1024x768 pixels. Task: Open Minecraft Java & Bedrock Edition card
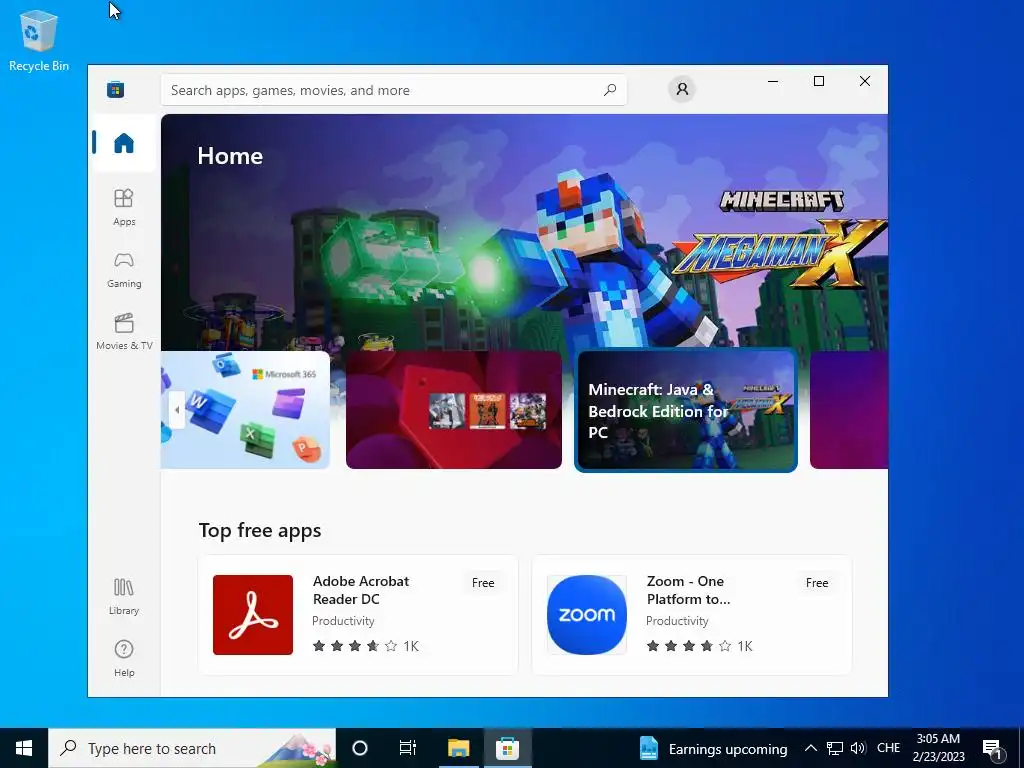[686, 410]
